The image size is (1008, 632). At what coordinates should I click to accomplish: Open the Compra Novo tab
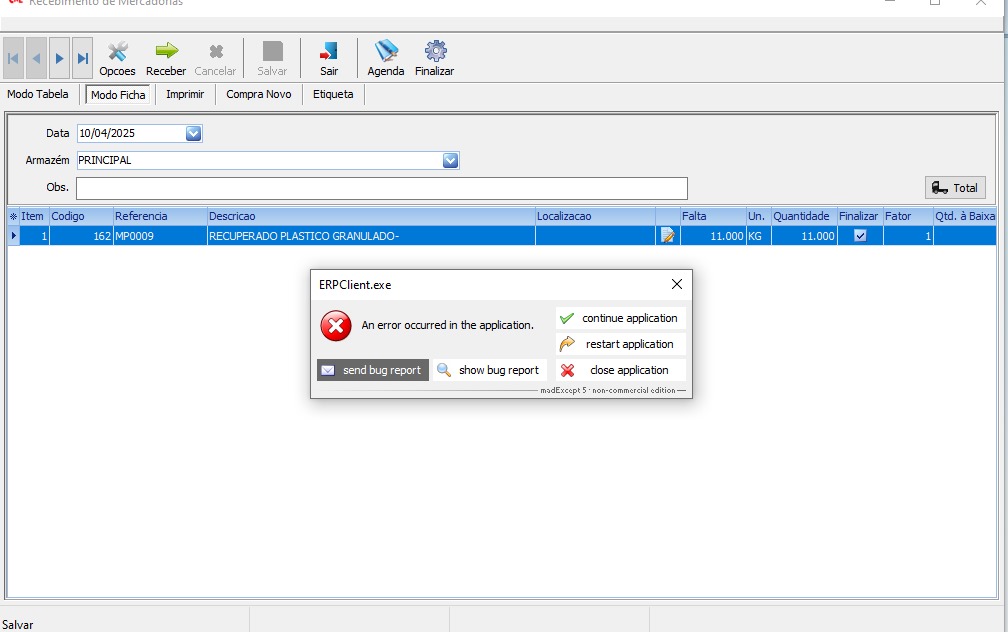(259, 94)
